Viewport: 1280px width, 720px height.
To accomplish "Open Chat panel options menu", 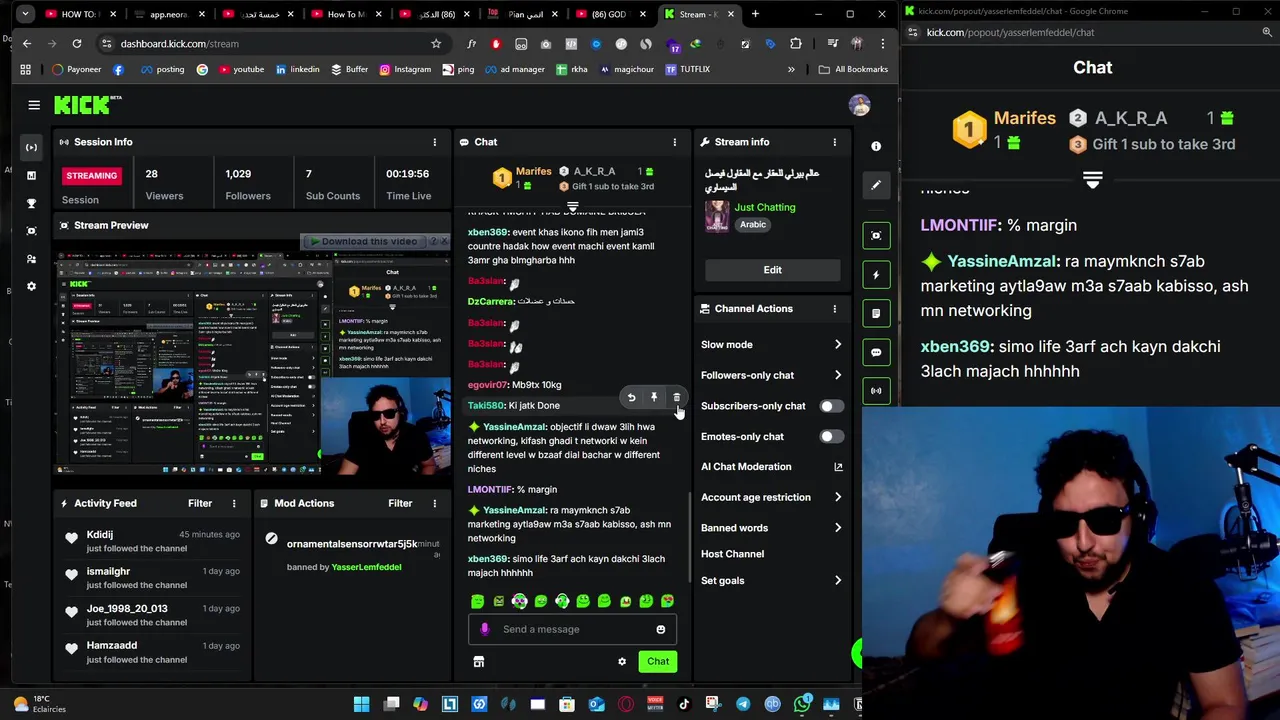I will point(674,142).
